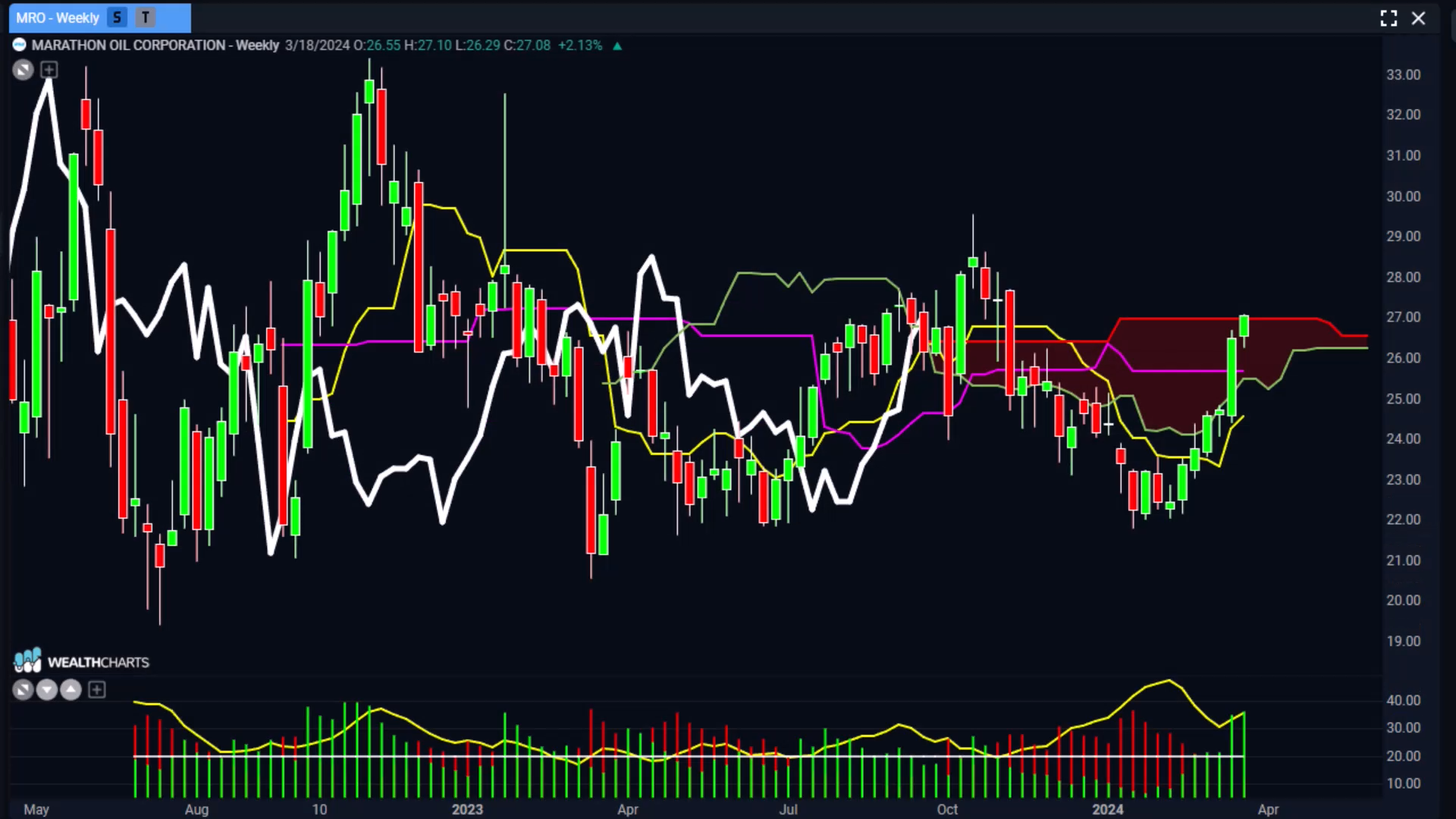Maximize the lower indicator pane
Viewport: 1456px width, 819px height.
pos(23,689)
